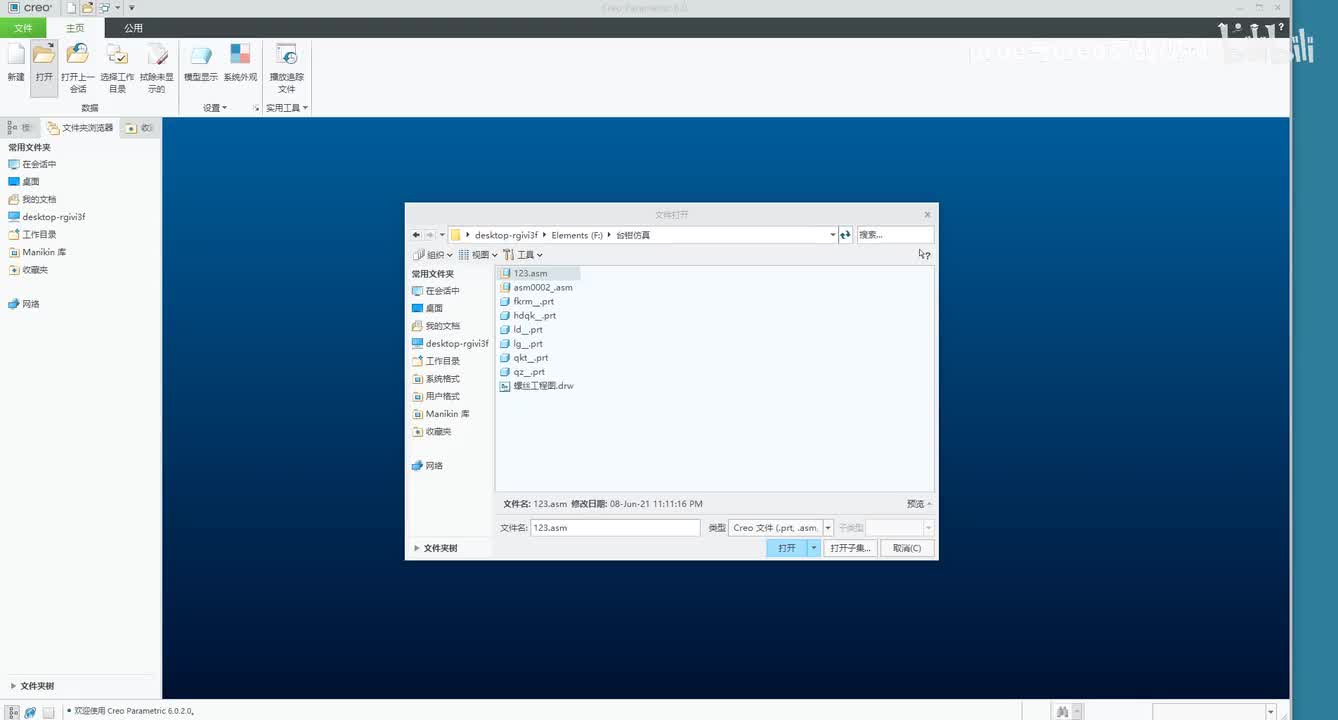Click the 打开子集... button
This screenshot has width=1338, height=720.
[x=851, y=548]
